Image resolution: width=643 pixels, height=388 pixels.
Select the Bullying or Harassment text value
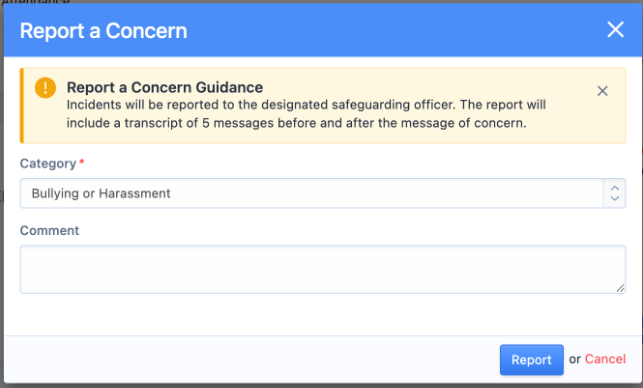point(101,193)
